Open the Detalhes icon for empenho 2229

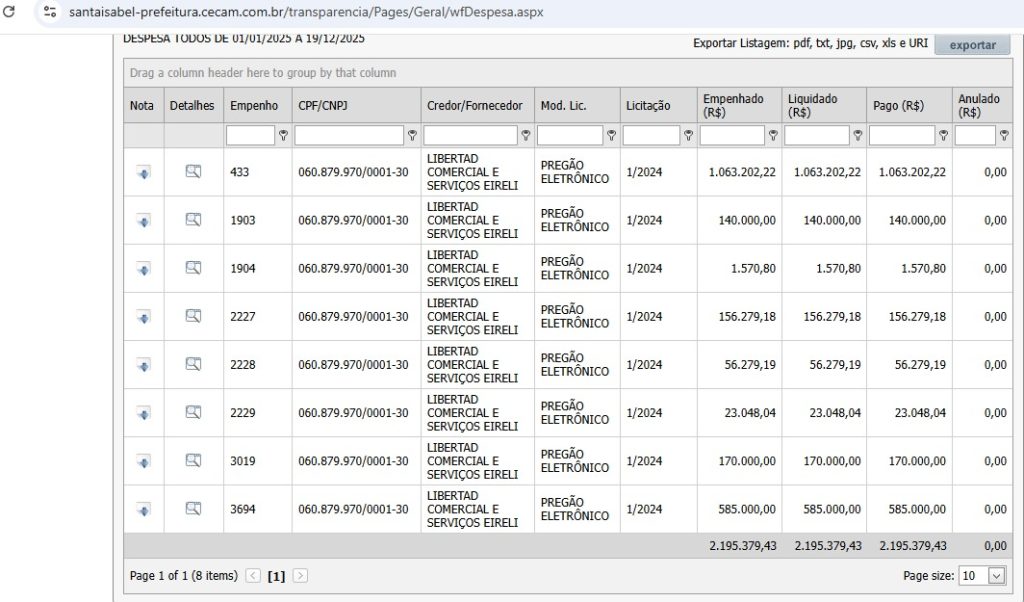pyautogui.click(x=193, y=413)
